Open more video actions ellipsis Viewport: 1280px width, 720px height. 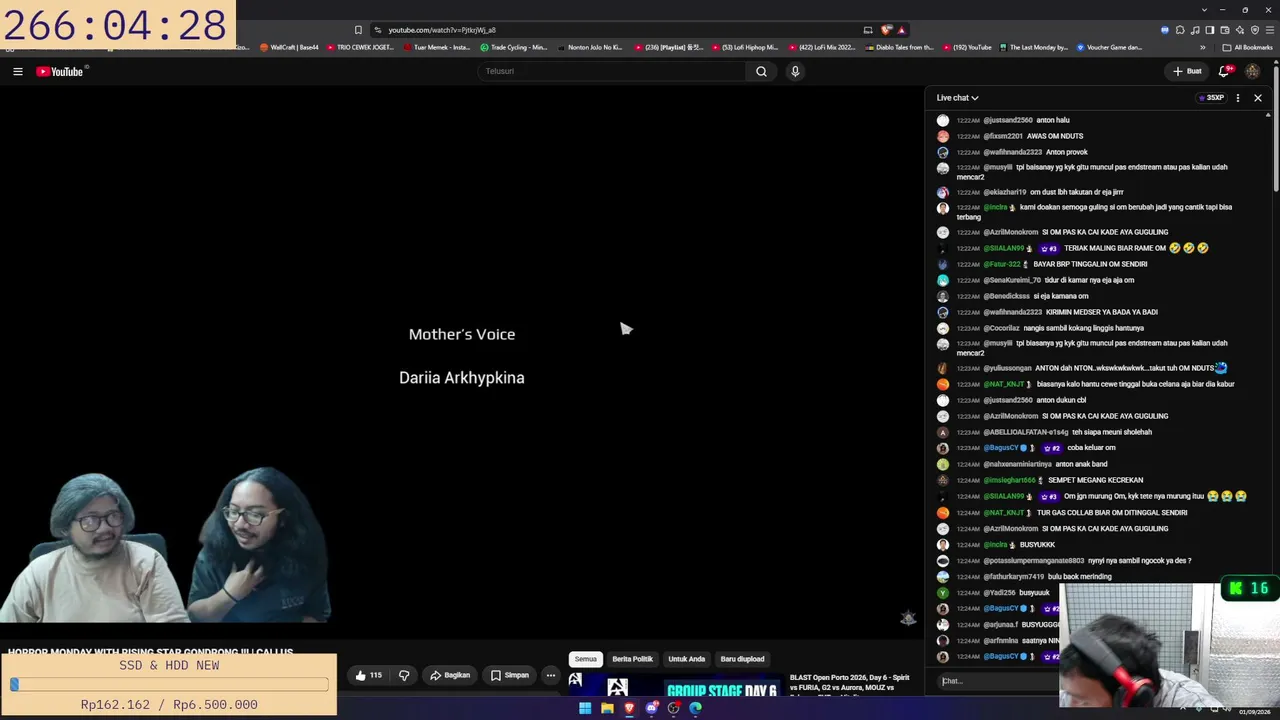pyautogui.click(x=550, y=675)
